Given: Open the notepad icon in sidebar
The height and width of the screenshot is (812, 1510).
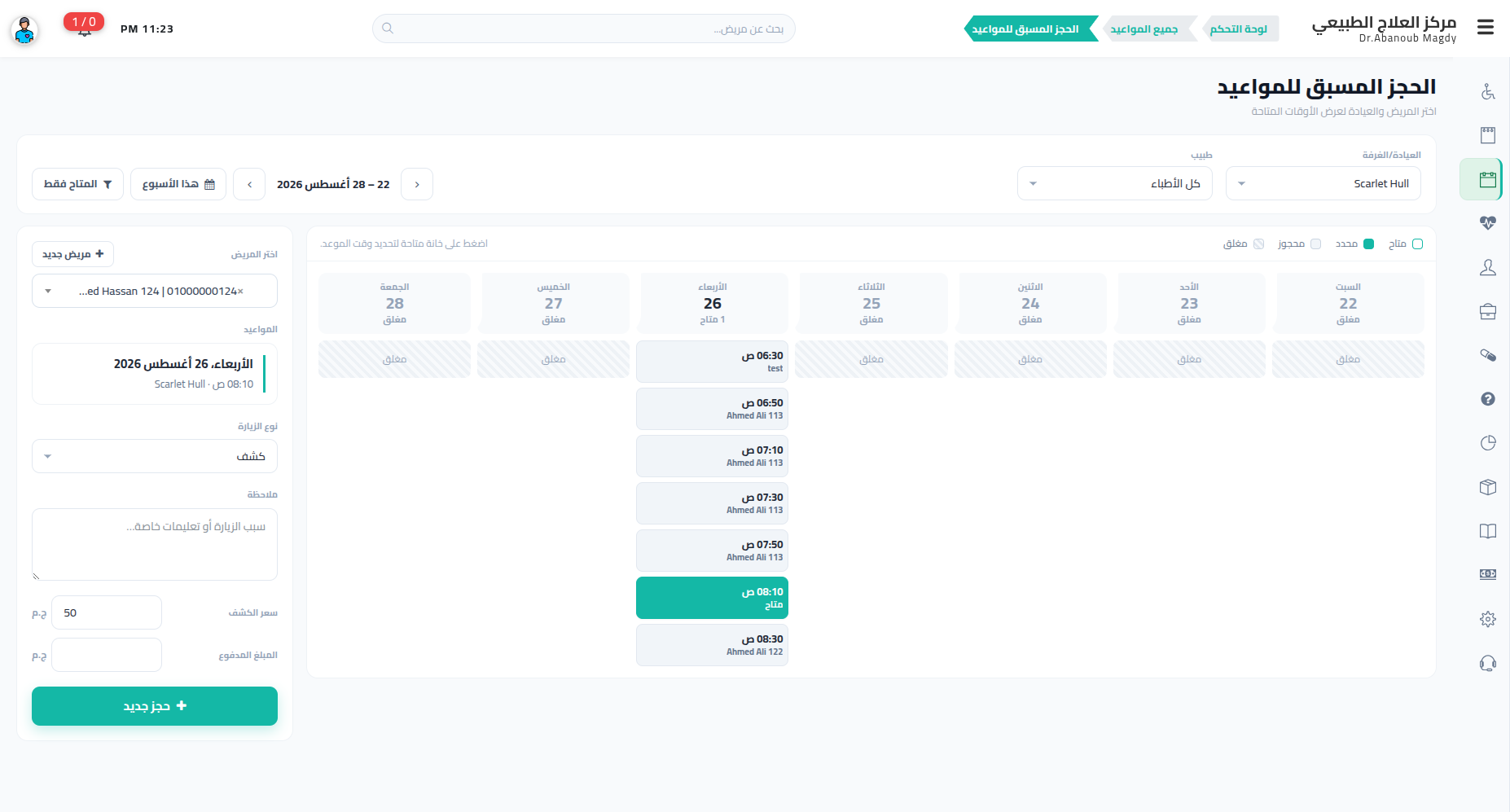Looking at the screenshot, I should 1488,135.
